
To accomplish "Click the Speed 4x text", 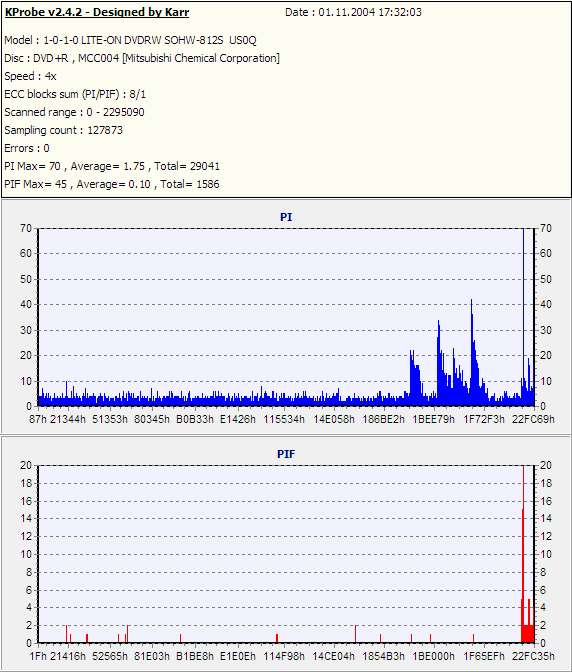I will click(x=30, y=76).
